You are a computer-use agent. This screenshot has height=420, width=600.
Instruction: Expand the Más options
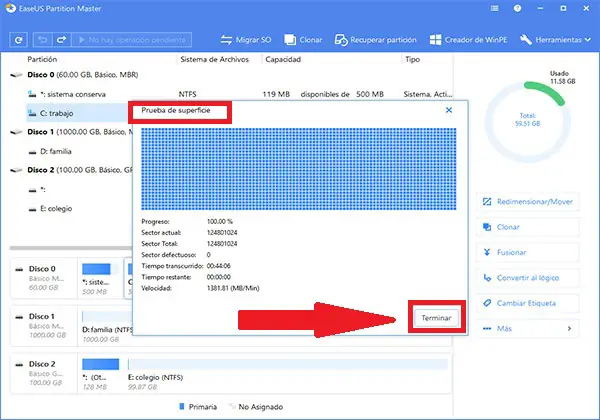click(x=528, y=329)
